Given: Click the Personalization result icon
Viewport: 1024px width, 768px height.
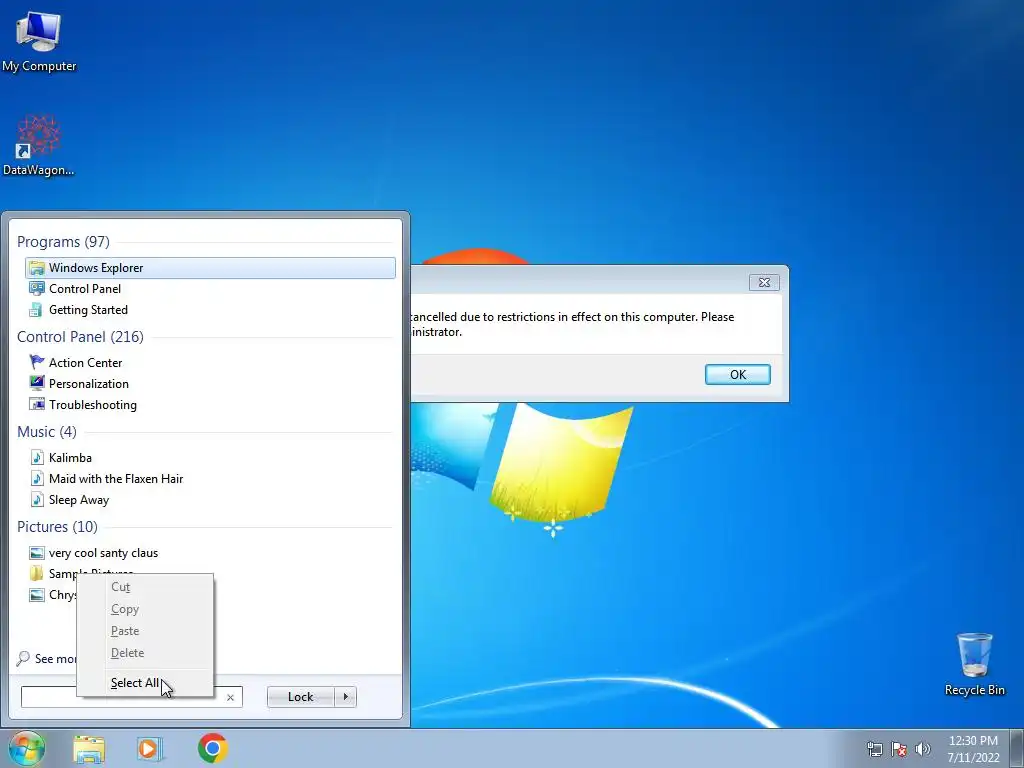Looking at the screenshot, I should pyautogui.click(x=37, y=383).
